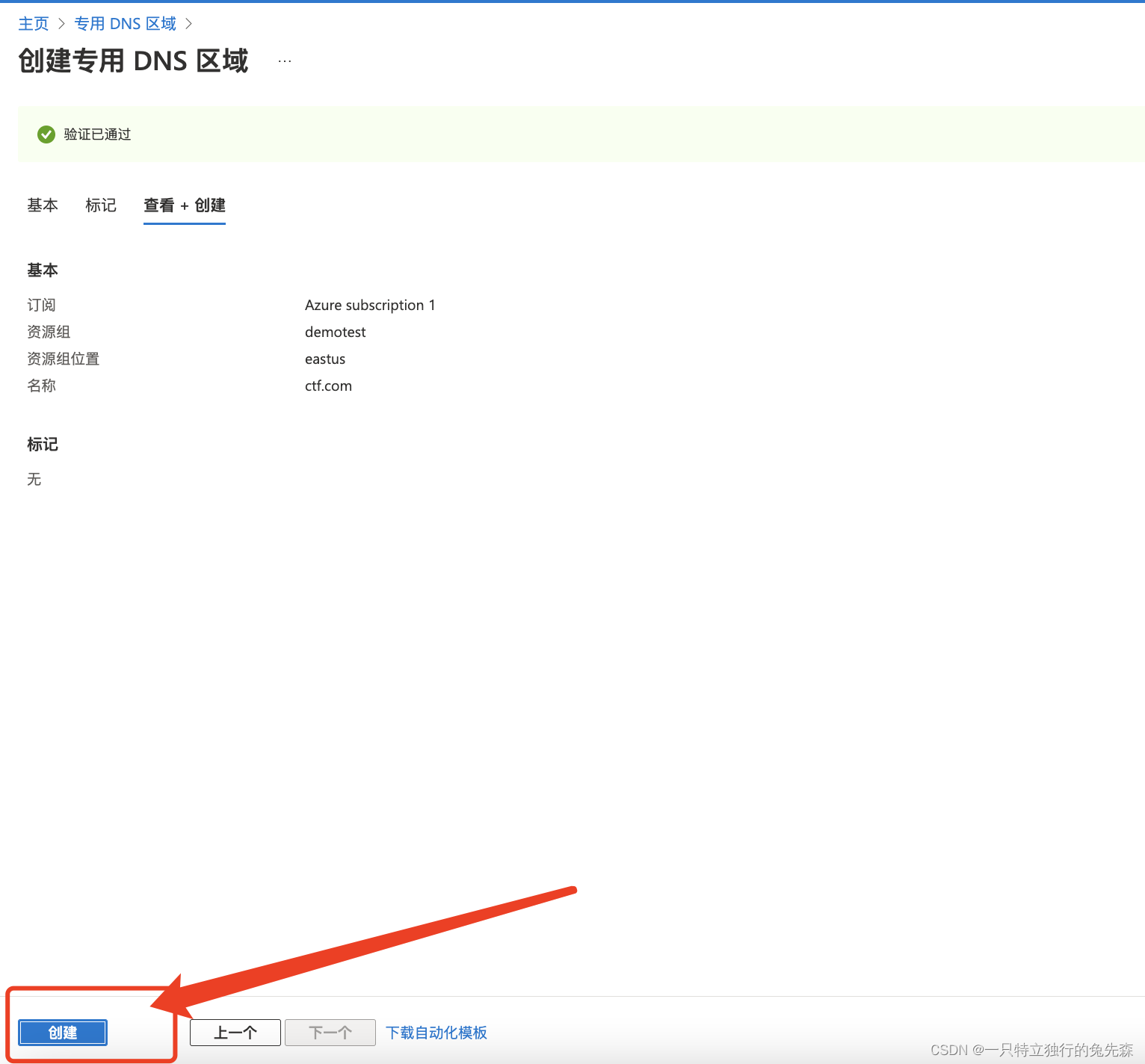Click the 基本 section heading
Screen dimensions: 1145x1064
pyautogui.click(x=43, y=270)
